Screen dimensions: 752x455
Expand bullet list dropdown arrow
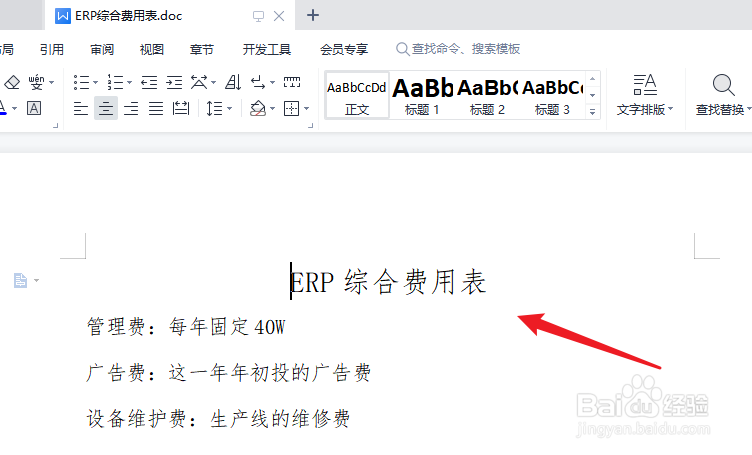pyautogui.click(x=95, y=82)
